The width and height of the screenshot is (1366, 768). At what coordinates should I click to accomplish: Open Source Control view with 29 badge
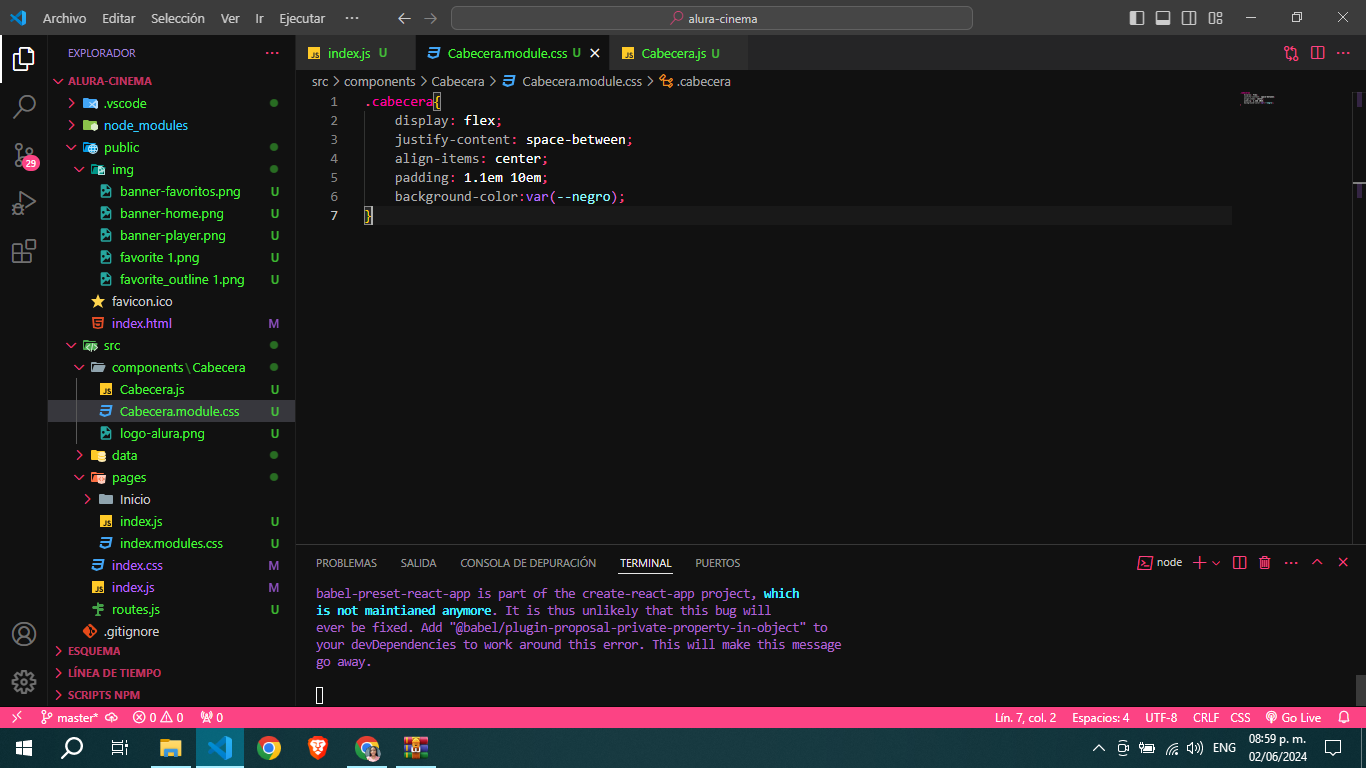pyautogui.click(x=24, y=155)
